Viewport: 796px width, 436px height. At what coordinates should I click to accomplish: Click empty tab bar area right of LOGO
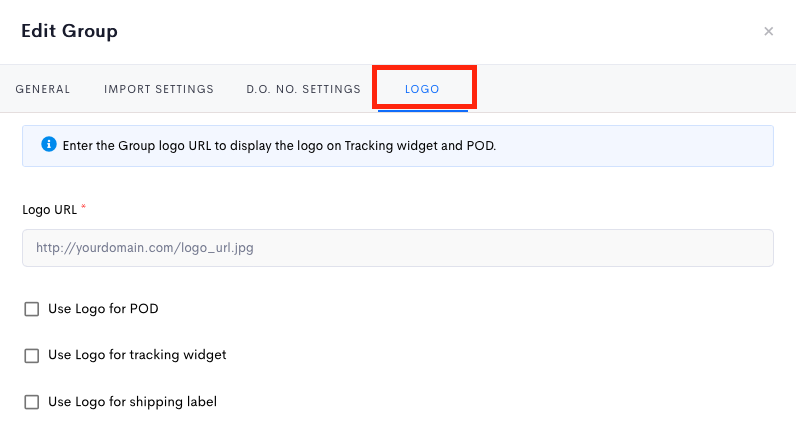click(635, 89)
